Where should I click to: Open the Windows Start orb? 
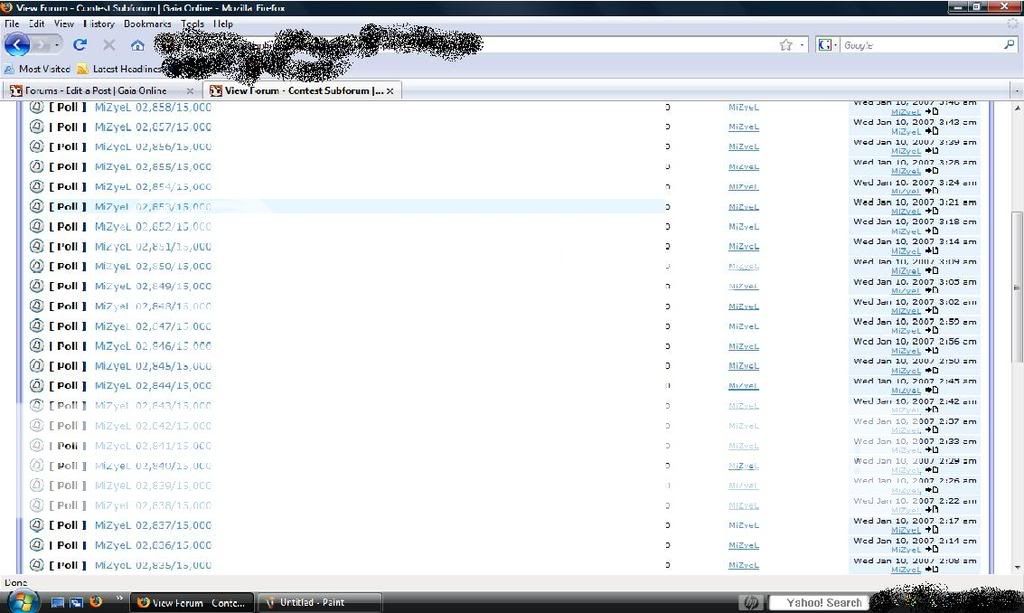point(20,601)
